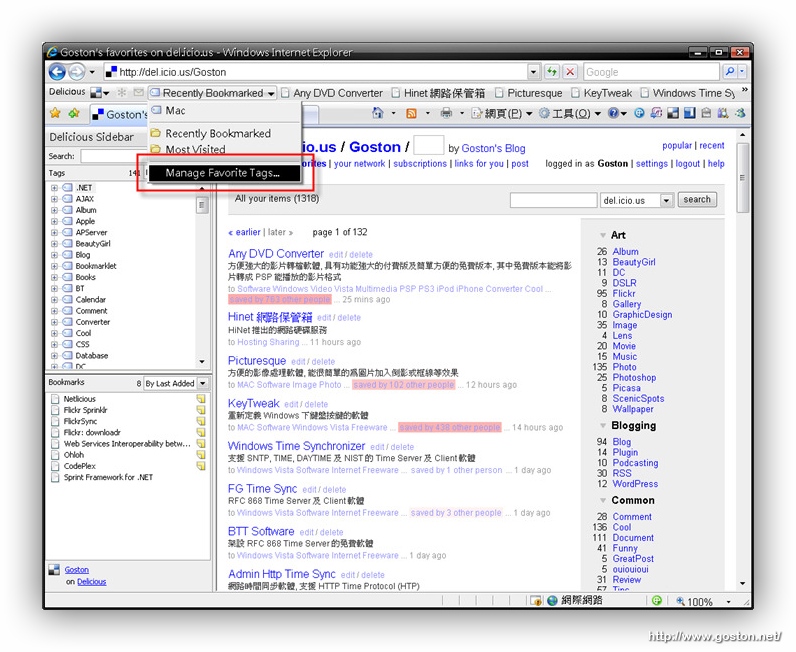Open Favorites Center star icon
The image size is (796, 652).
(x=55, y=113)
